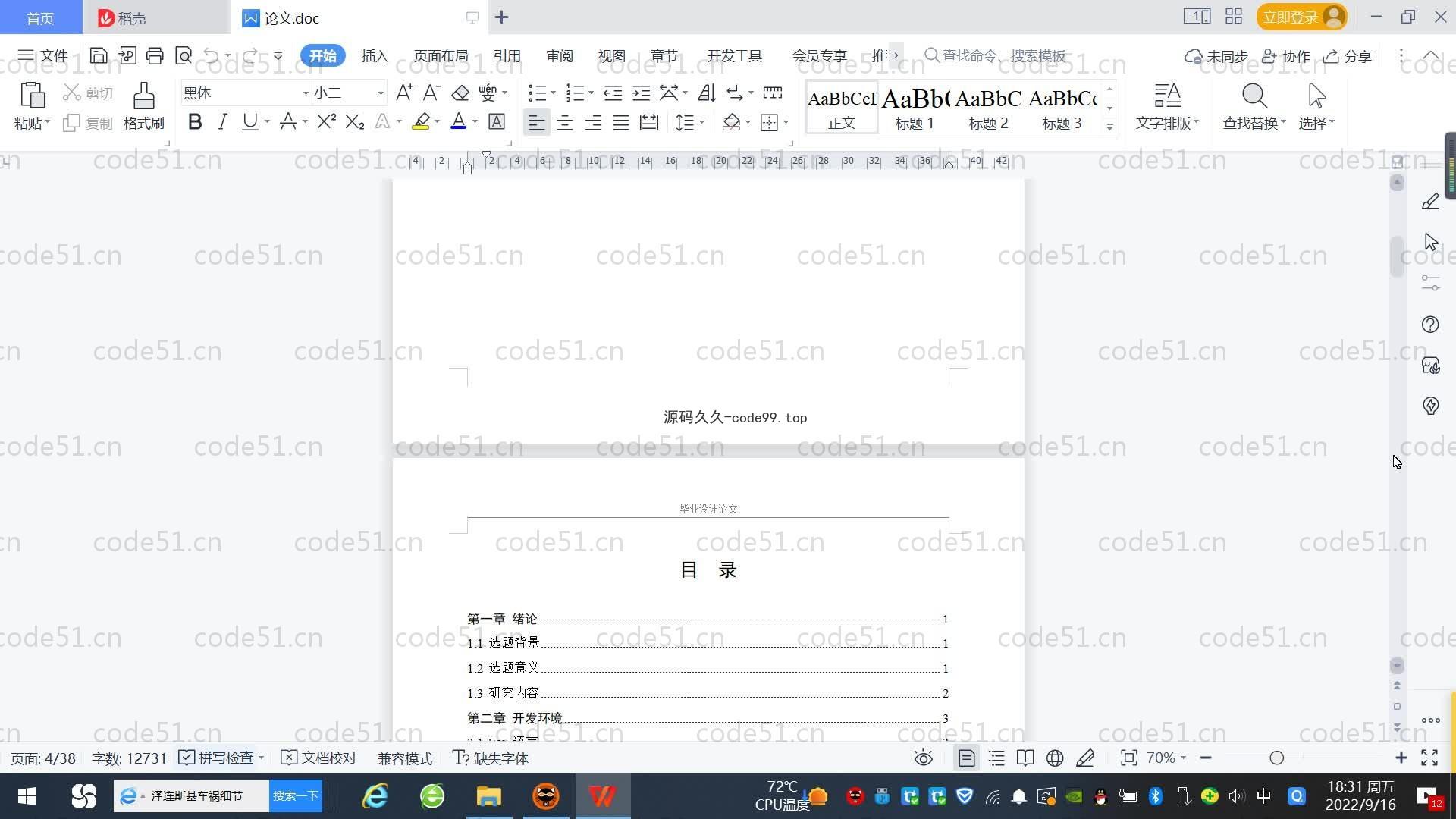The width and height of the screenshot is (1456, 819).
Task: Expand the Paste options arrow
Action: (47, 122)
